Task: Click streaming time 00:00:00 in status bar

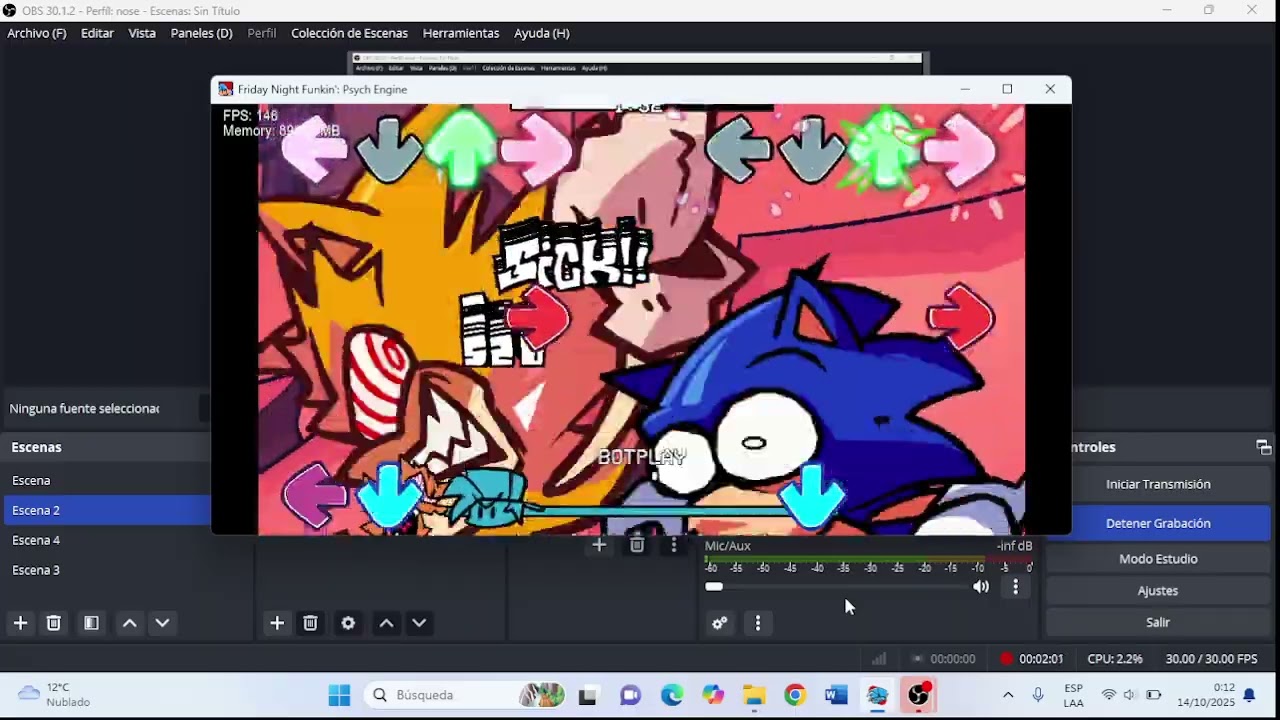Action: (x=952, y=659)
